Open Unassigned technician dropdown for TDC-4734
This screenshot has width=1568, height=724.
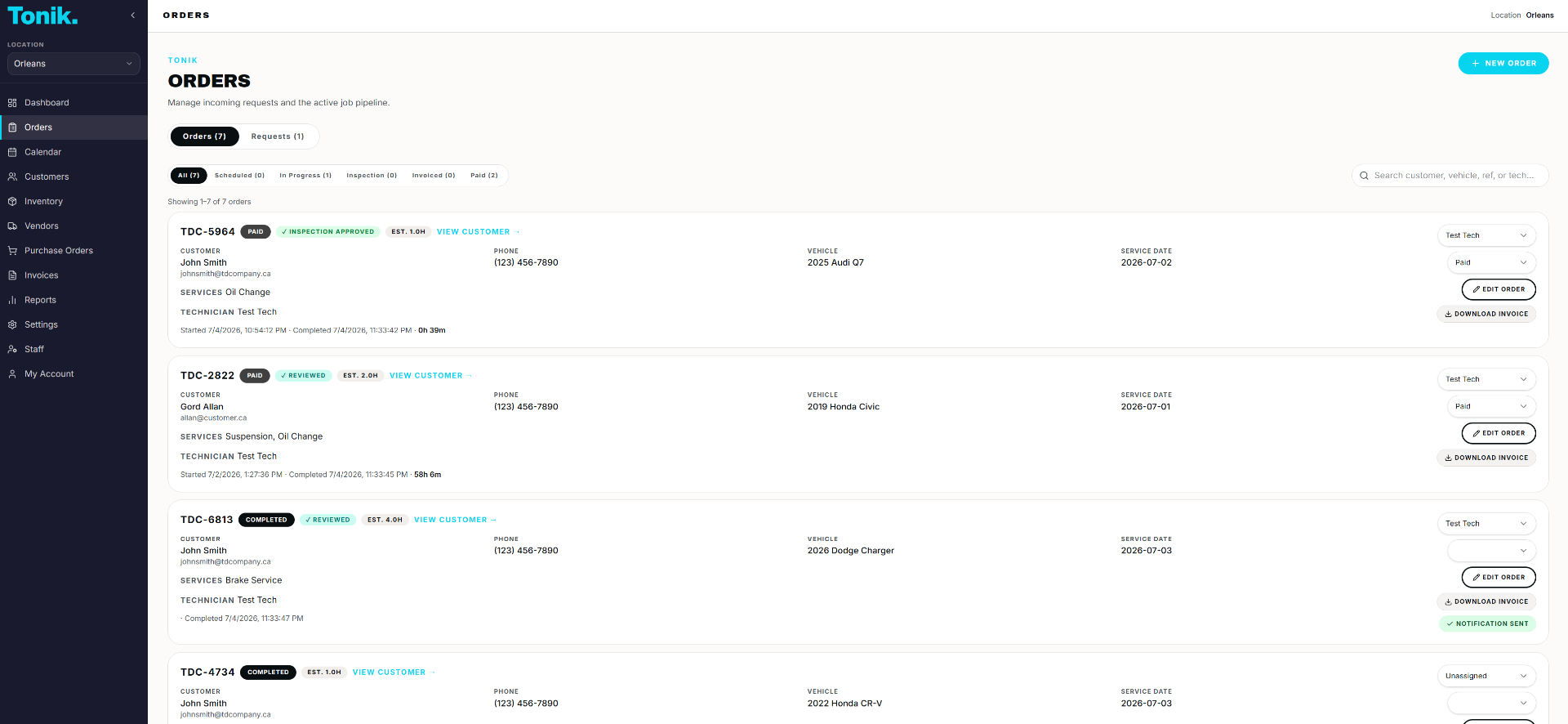coord(1486,676)
